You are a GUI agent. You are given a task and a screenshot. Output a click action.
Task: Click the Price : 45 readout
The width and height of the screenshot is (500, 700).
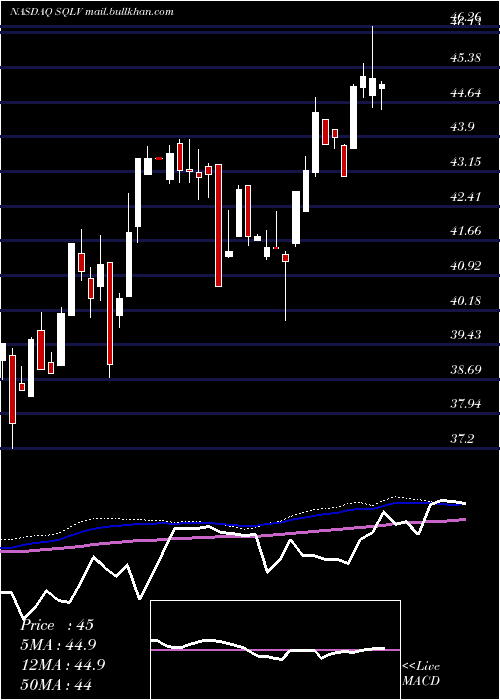point(57,625)
